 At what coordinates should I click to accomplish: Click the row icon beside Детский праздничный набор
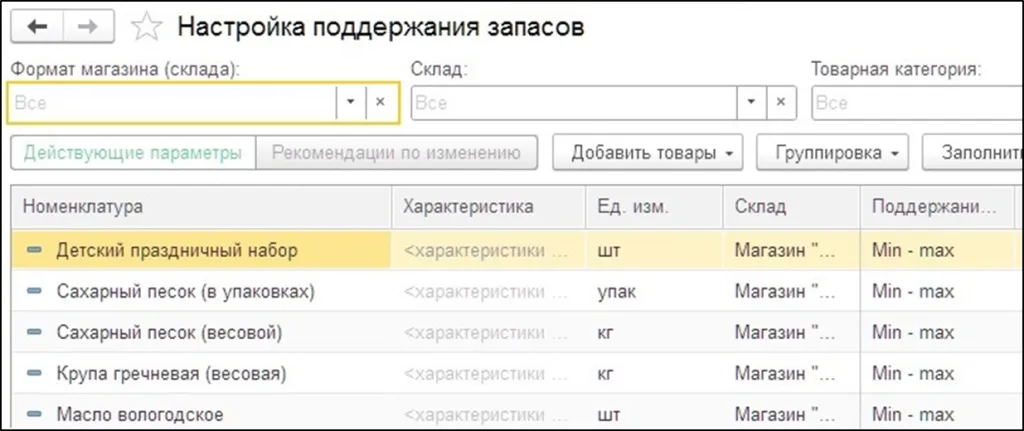[35, 250]
